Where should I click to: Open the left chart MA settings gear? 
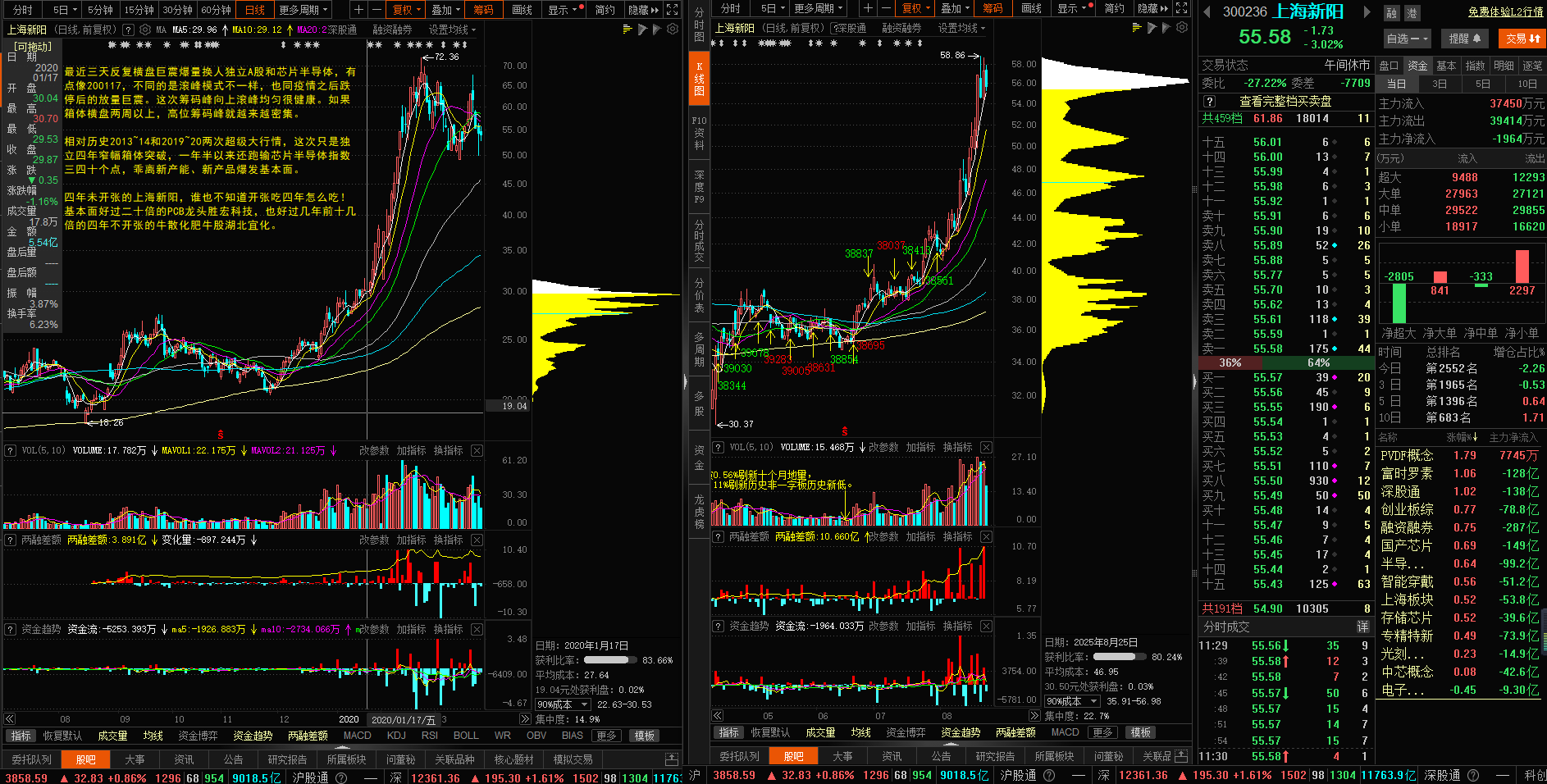pyautogui.click(x=145, y=30)
